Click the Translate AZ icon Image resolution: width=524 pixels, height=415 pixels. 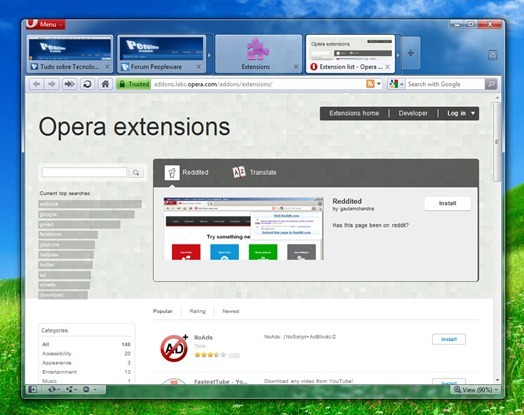(239, 172)
